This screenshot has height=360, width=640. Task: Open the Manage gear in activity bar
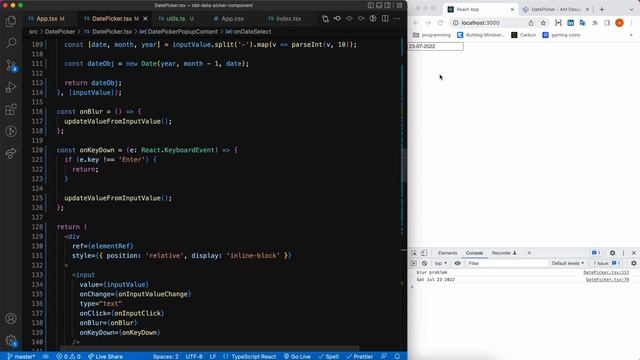[x=11, y=340]
